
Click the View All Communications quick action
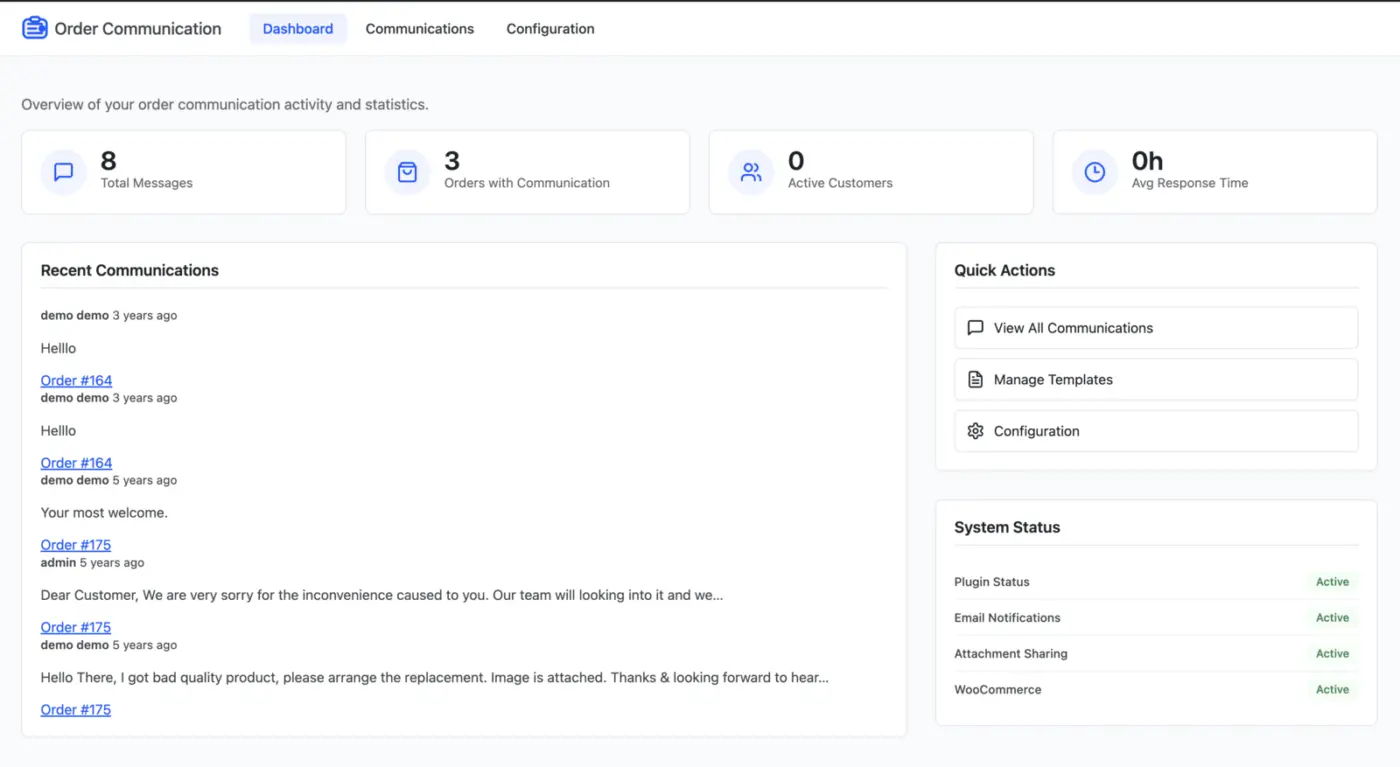click(1155, 327)
